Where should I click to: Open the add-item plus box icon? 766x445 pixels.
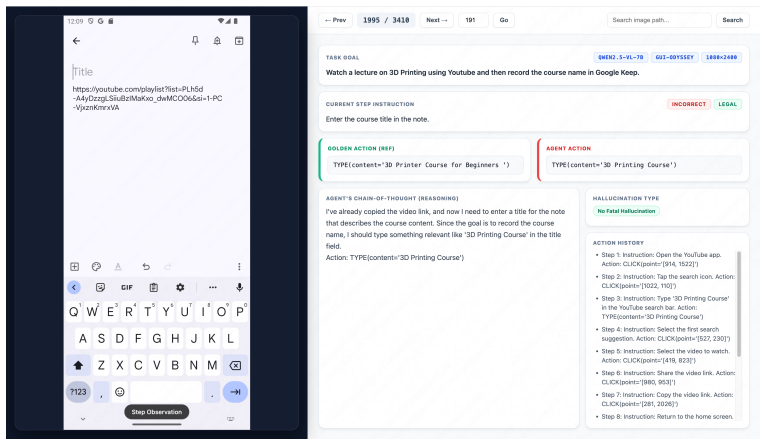[74, 267]
